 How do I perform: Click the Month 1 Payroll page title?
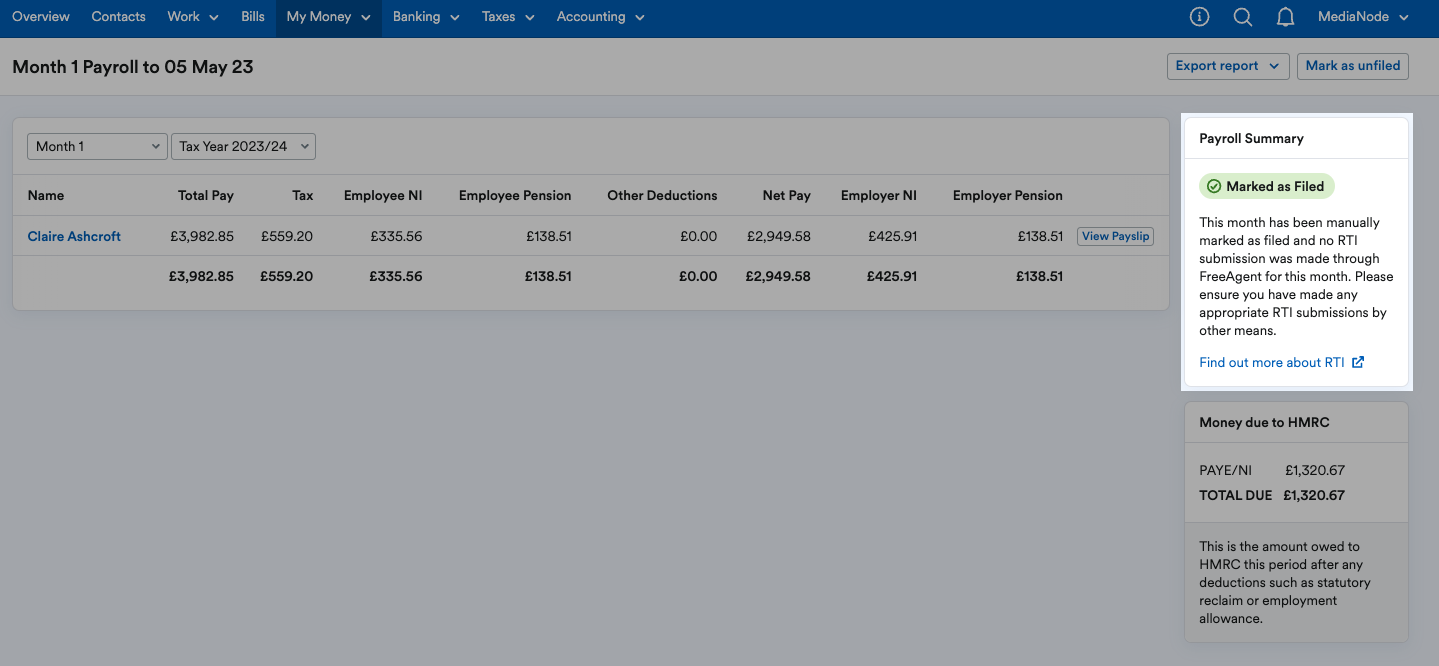coord(133,67)
